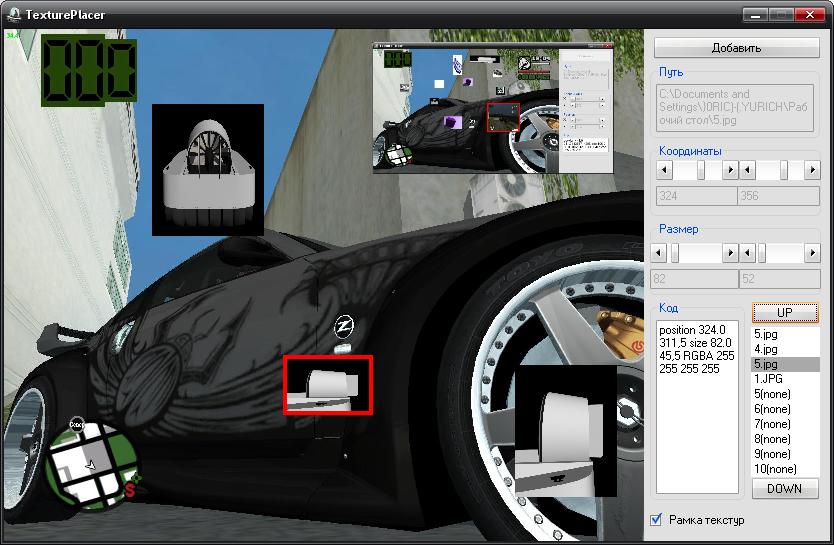Viewport: 834px width, 545px height.
Task: Click the Путь file path field
Action: [x=735, y=107]
